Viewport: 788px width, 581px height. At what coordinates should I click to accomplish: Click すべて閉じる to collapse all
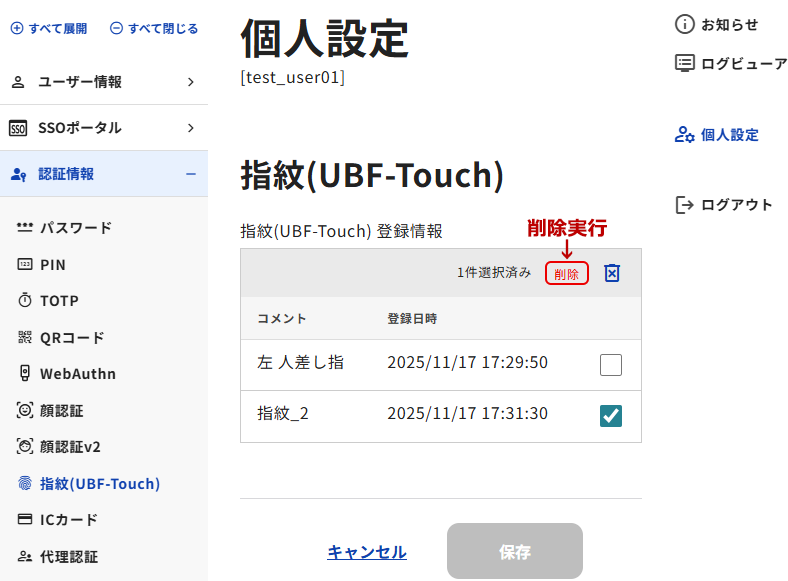click(154, 28)
